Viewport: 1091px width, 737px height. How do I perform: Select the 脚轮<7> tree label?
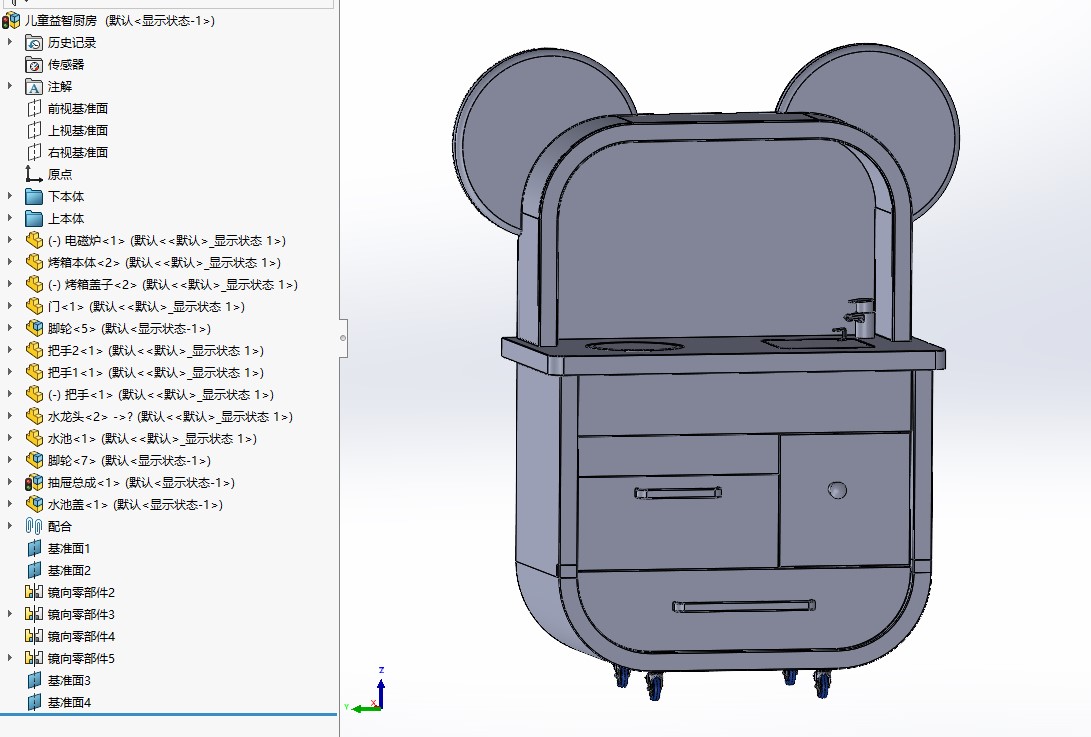tap(129, 461)
